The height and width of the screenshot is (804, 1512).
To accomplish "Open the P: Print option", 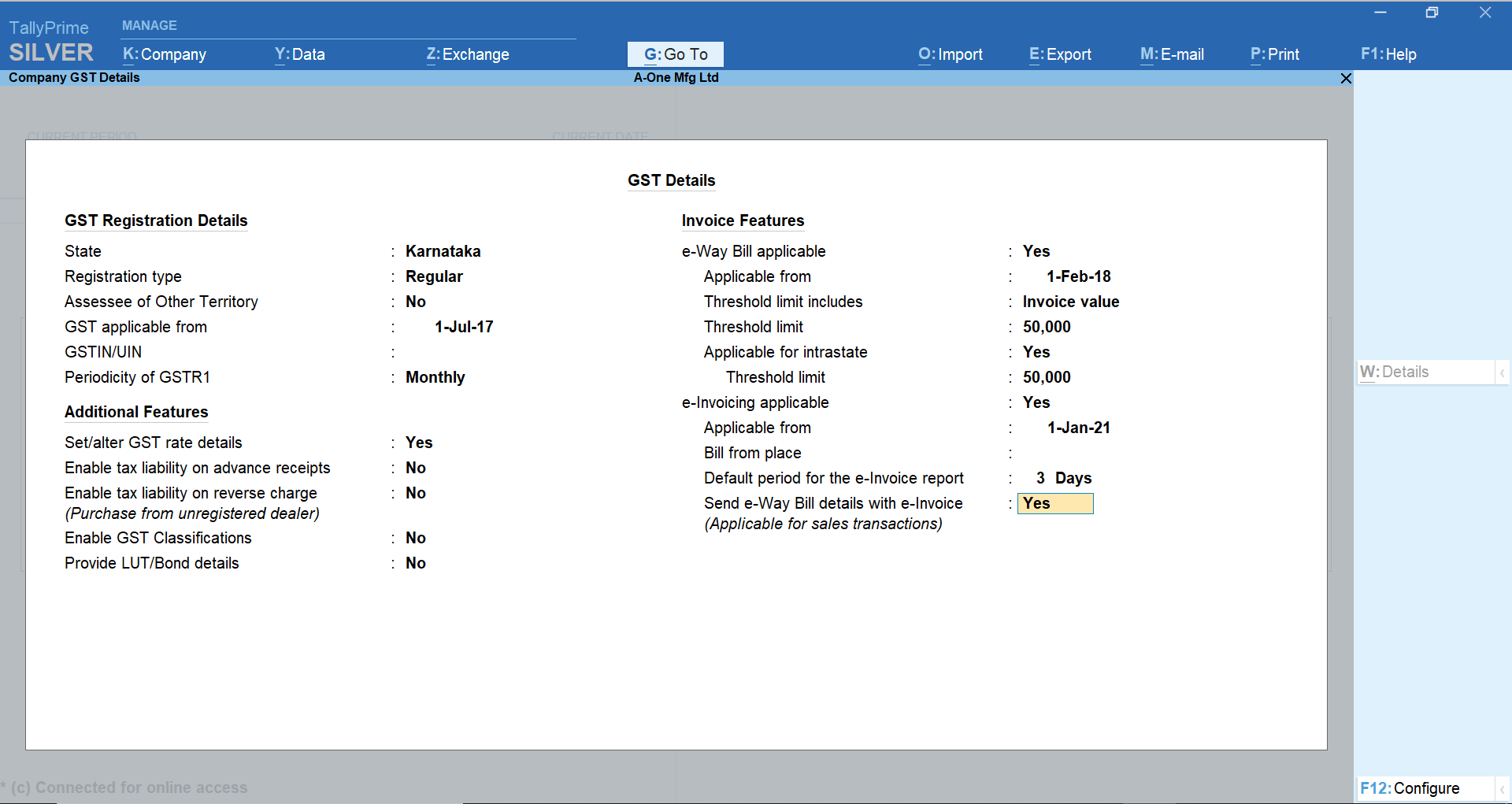I will [1274, 54].
